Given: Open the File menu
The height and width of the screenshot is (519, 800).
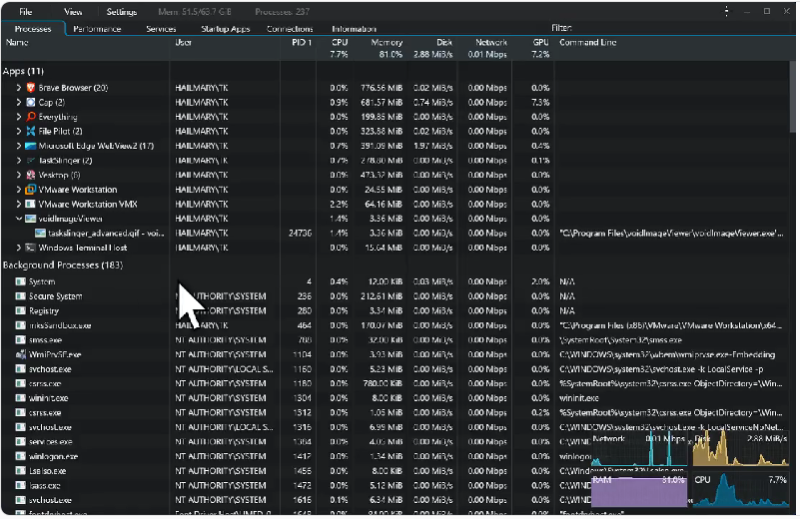Looking at the screenshot, I should tap(26, 12).
